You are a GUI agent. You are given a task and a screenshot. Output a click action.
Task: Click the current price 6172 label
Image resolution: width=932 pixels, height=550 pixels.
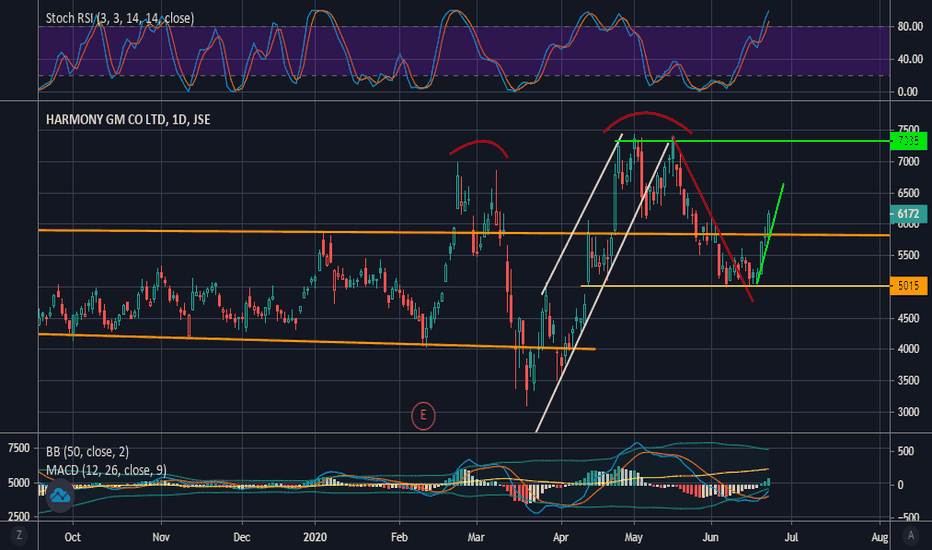908,213
